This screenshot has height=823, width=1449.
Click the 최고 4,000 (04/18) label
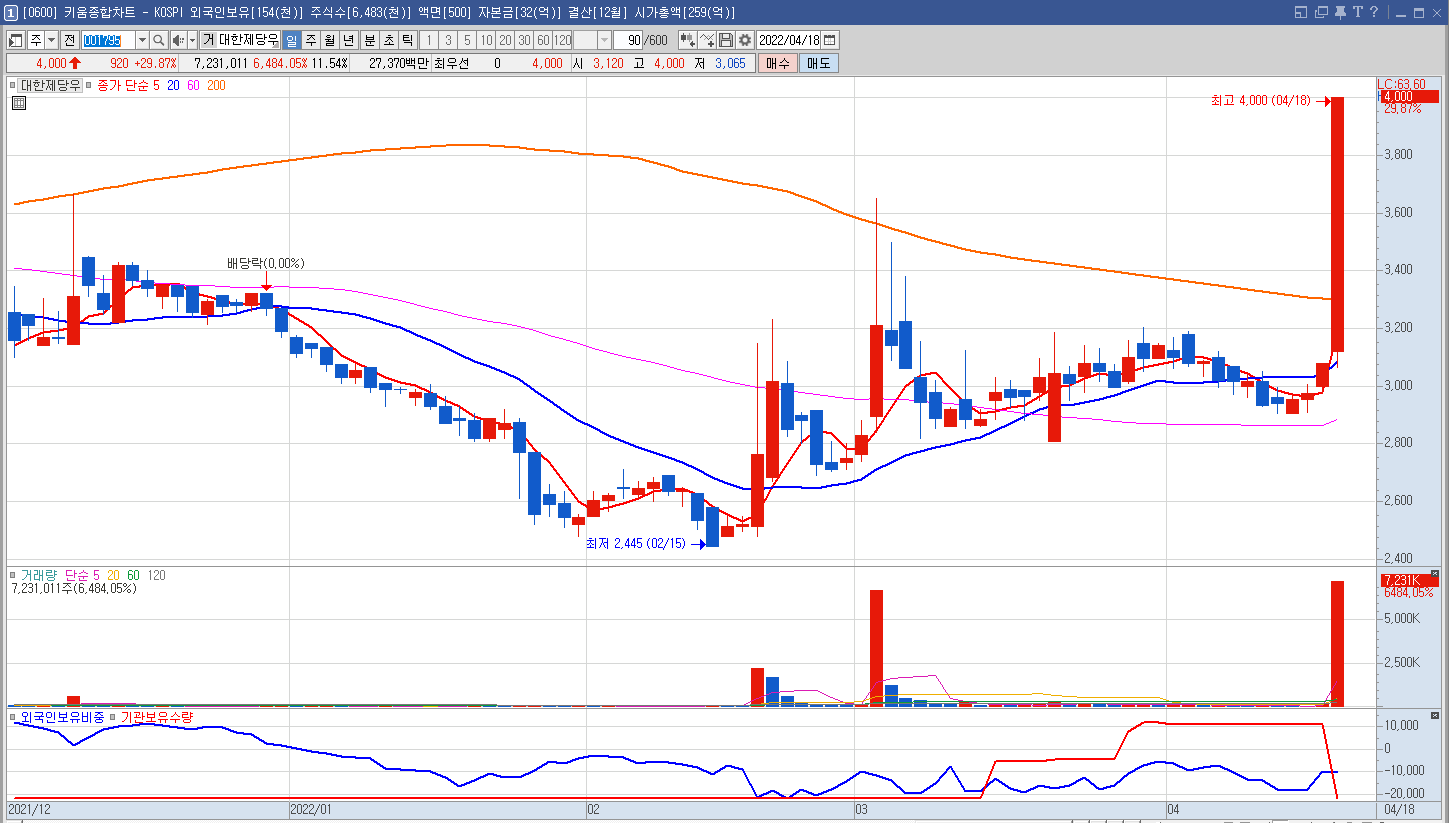click(x=1260, y=101)
